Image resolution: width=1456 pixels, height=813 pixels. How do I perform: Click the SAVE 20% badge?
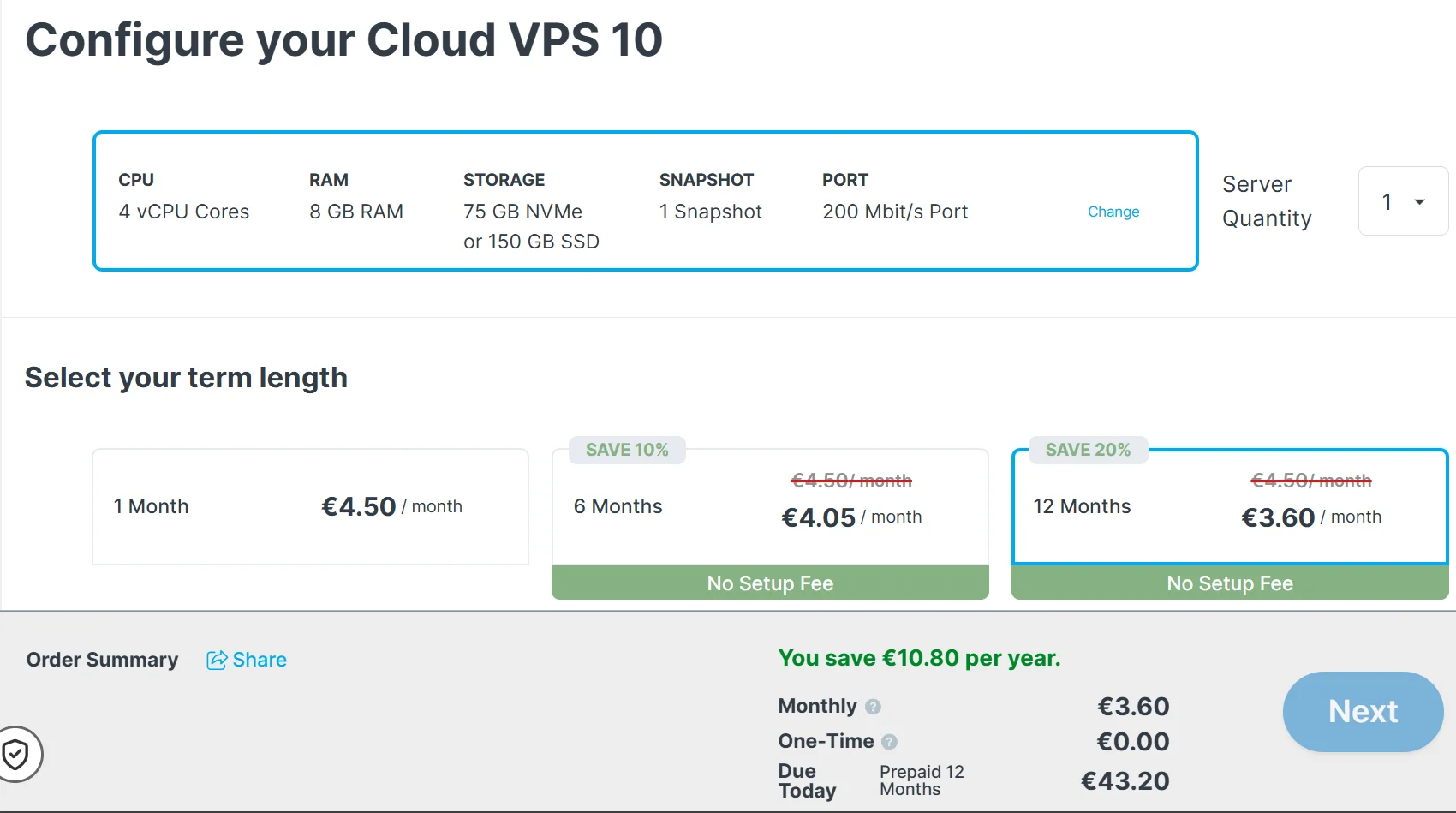[1088, 450]
